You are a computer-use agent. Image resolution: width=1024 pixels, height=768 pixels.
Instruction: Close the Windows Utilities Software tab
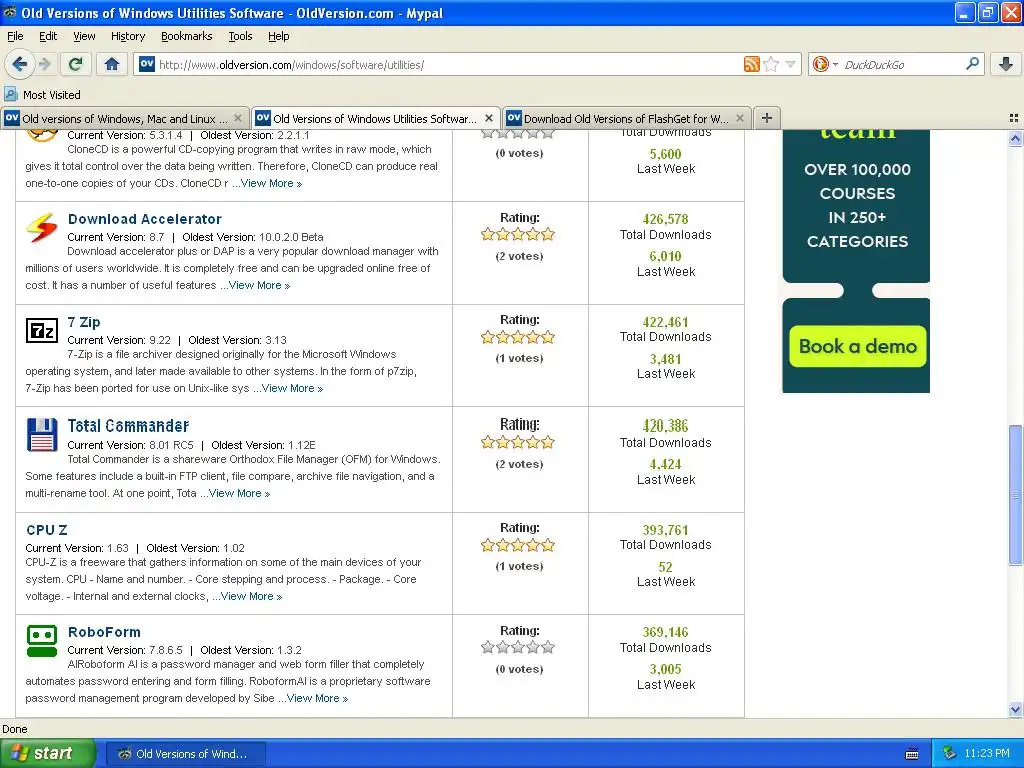coord(488,118)
